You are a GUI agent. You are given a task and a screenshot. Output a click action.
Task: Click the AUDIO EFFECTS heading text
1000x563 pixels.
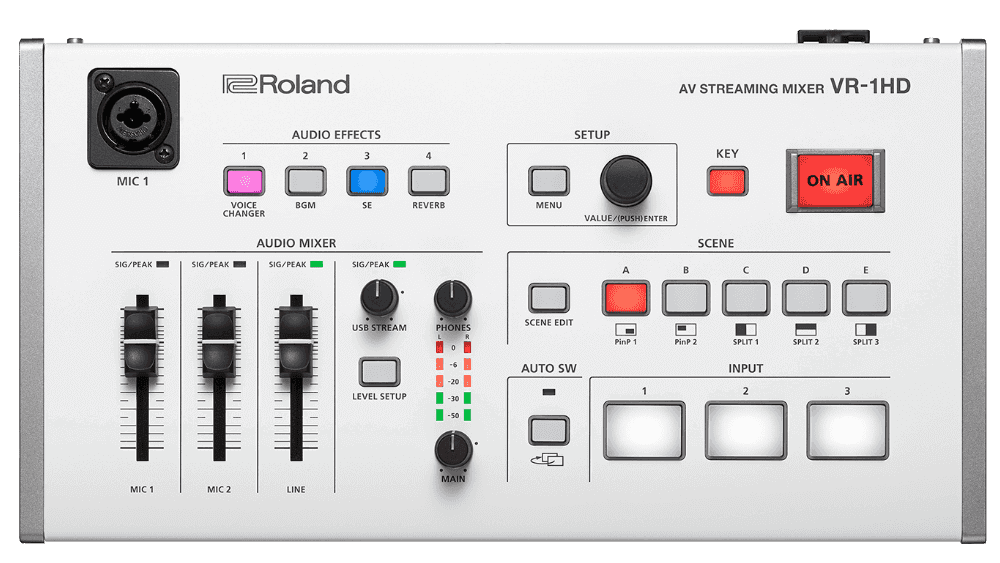click(x=336, y=135)
